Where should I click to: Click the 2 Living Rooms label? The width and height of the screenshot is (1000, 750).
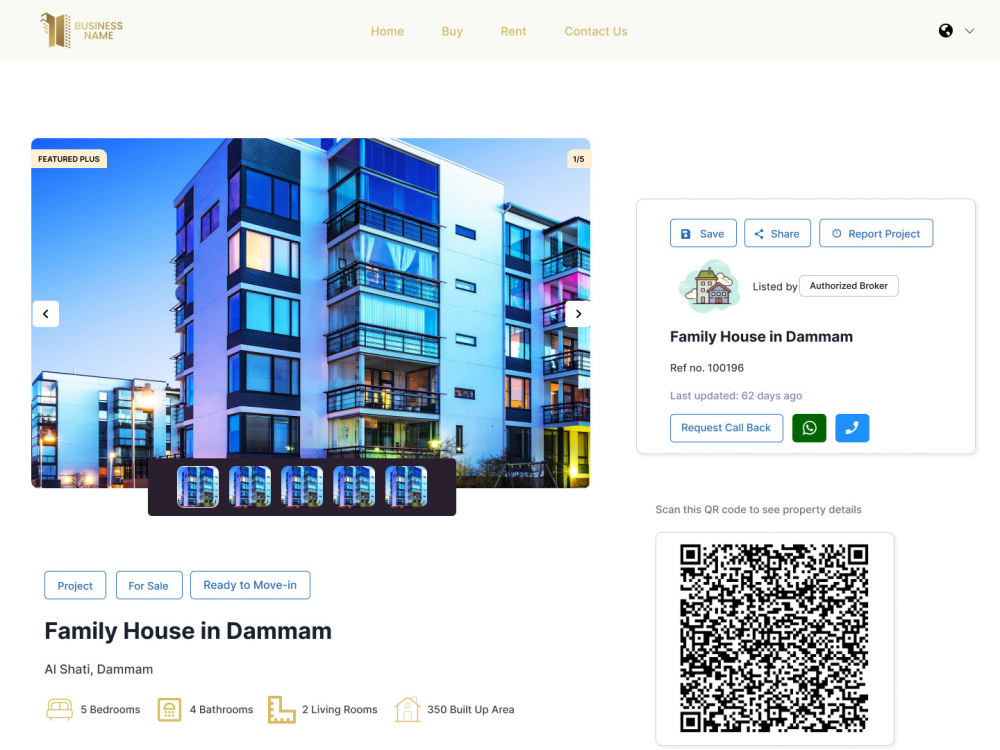pos(340,709)
